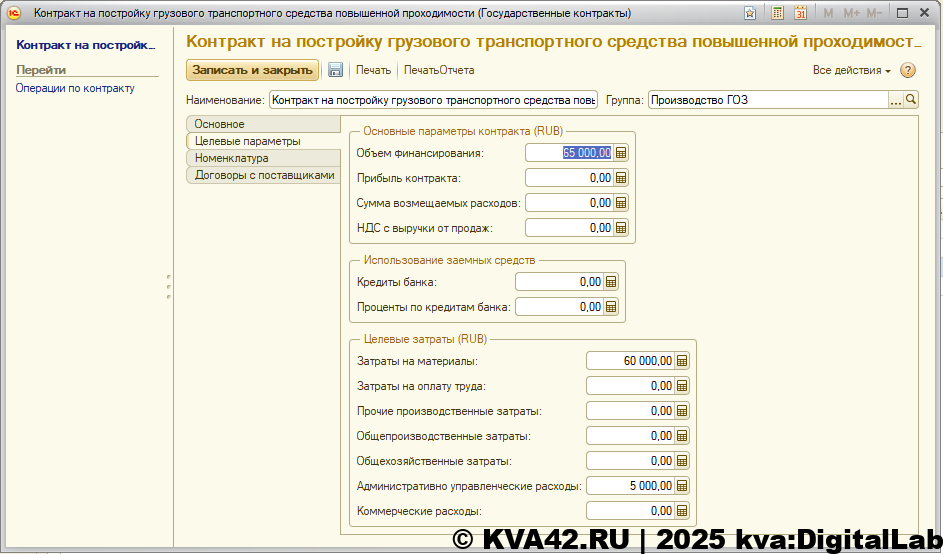943x554 pixels.
Task: Click the ПечатьОтчета toolbar command
Action: coord(439,70)
